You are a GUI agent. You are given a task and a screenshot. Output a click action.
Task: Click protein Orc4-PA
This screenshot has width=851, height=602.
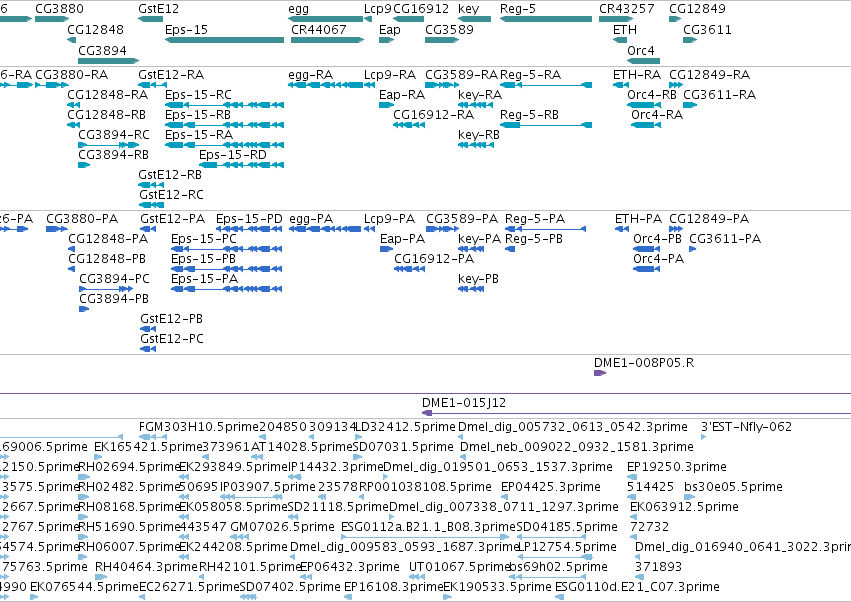(658, 258)
